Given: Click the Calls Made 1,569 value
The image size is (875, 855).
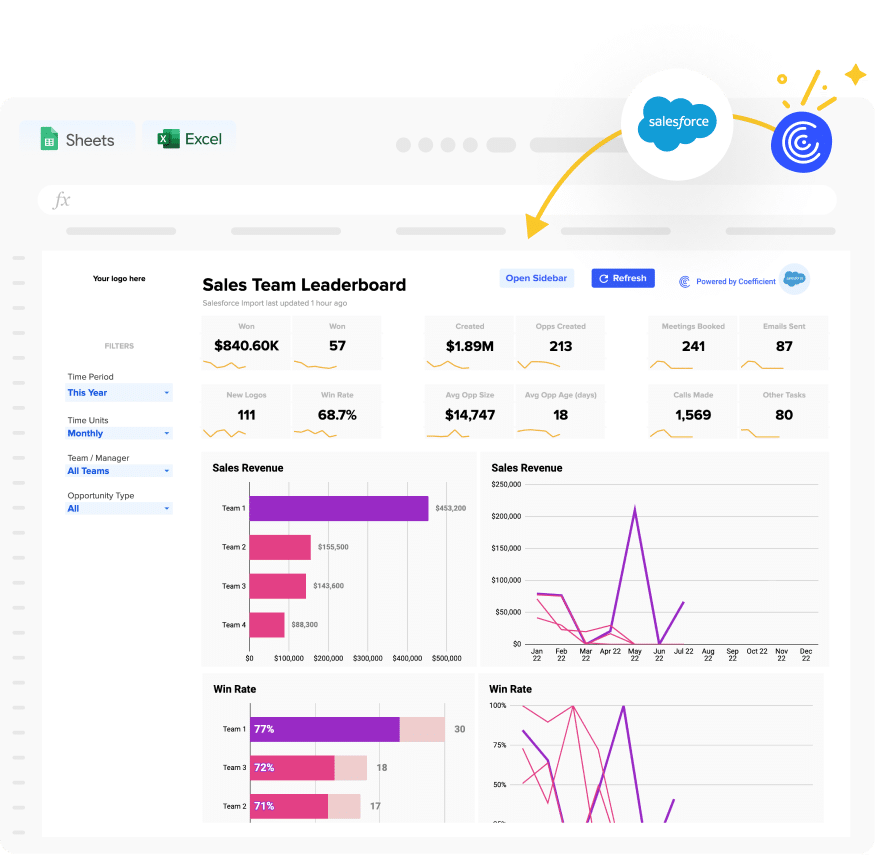Looking at the screenshot, I should [693, 415].
